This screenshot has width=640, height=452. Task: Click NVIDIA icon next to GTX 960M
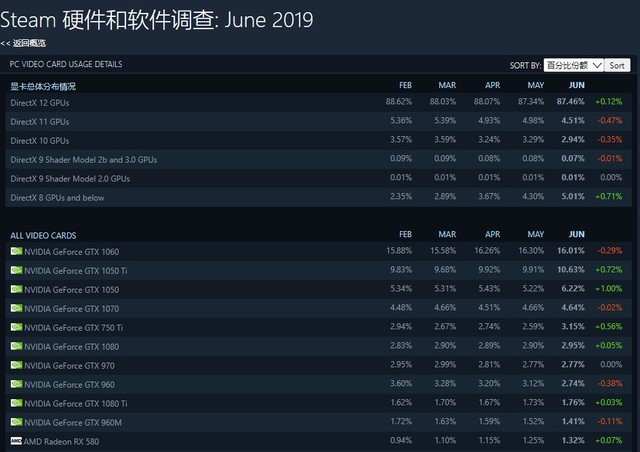(16, 422)
